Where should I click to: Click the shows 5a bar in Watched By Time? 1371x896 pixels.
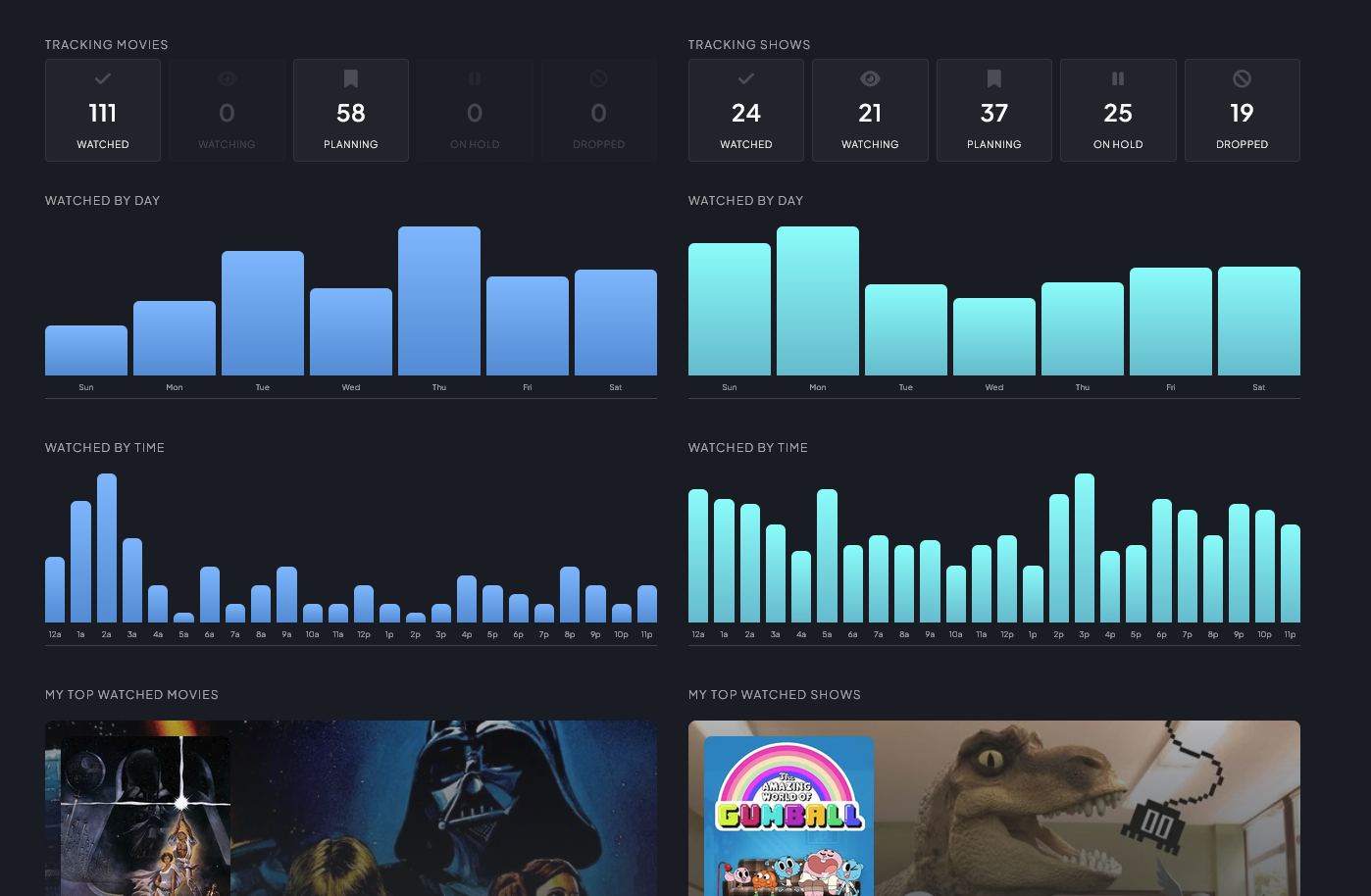point(827,556)
